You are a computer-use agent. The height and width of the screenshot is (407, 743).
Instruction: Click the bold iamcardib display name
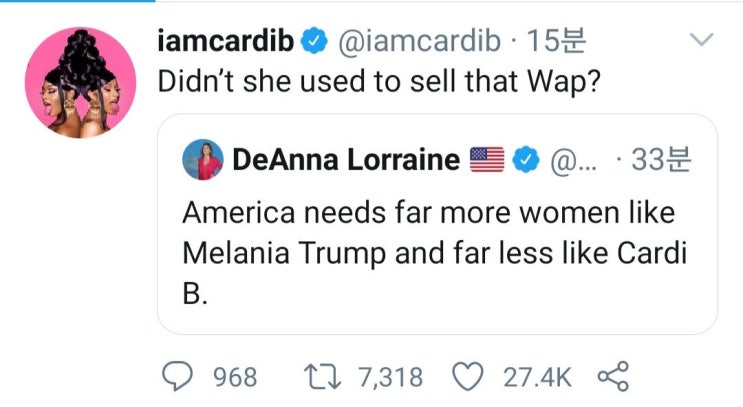point(226,40)
